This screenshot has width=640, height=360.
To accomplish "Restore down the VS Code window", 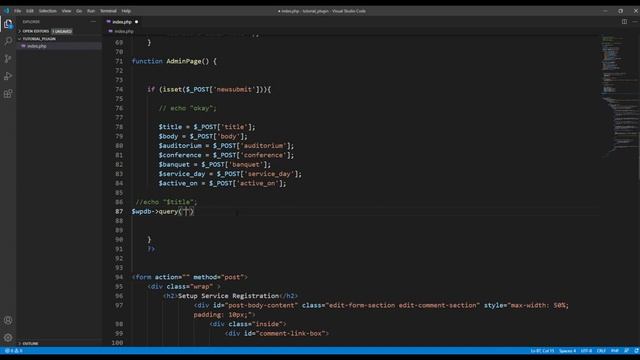I will click(620, 11).
